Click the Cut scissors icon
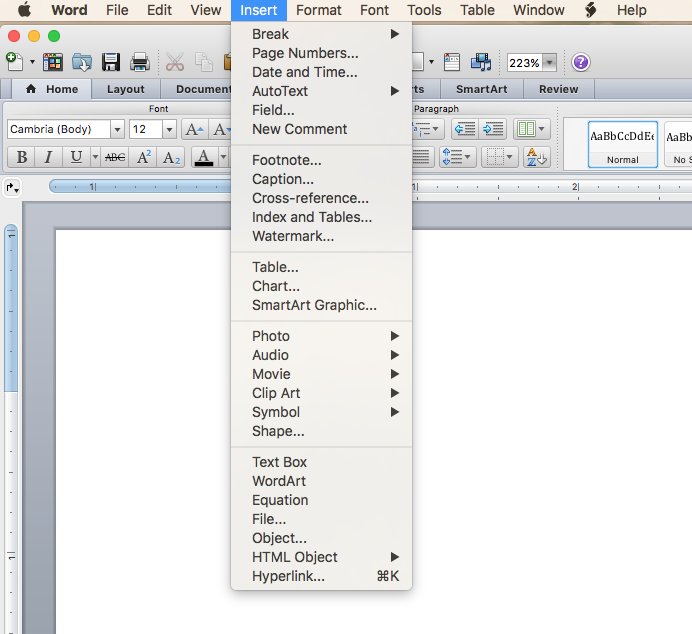The image size is (692, 634). (175, 62)
